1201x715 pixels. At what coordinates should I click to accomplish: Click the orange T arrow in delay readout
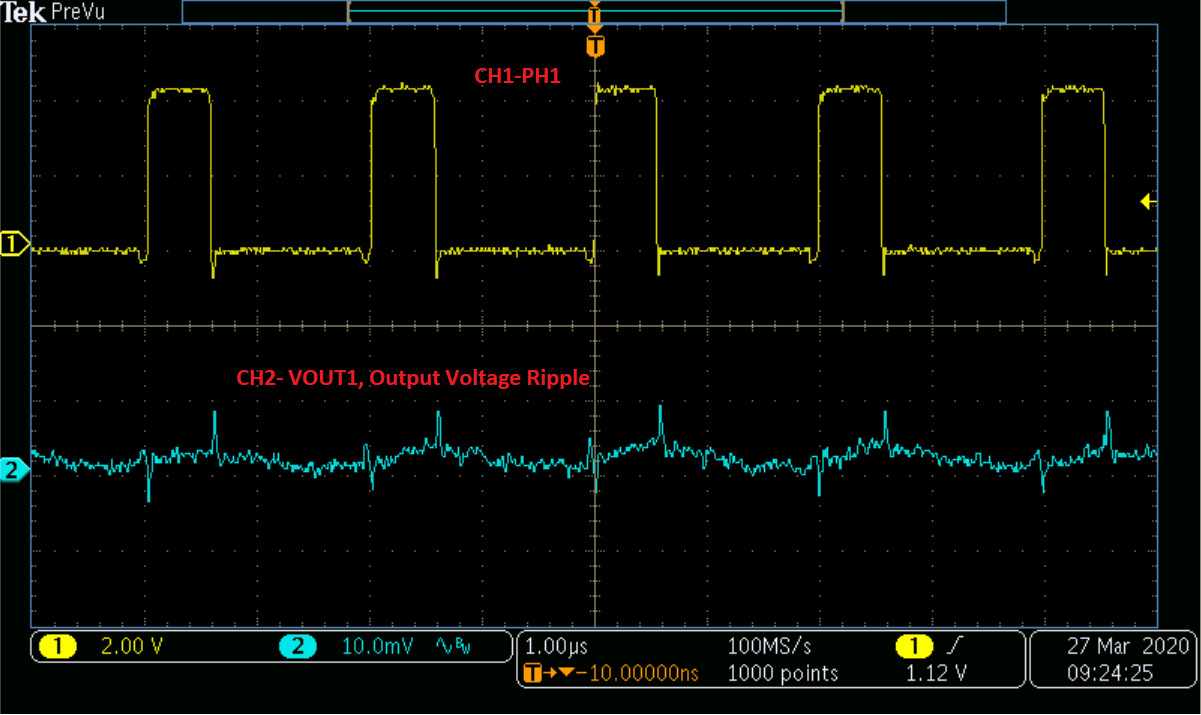[x=530, y=674]
